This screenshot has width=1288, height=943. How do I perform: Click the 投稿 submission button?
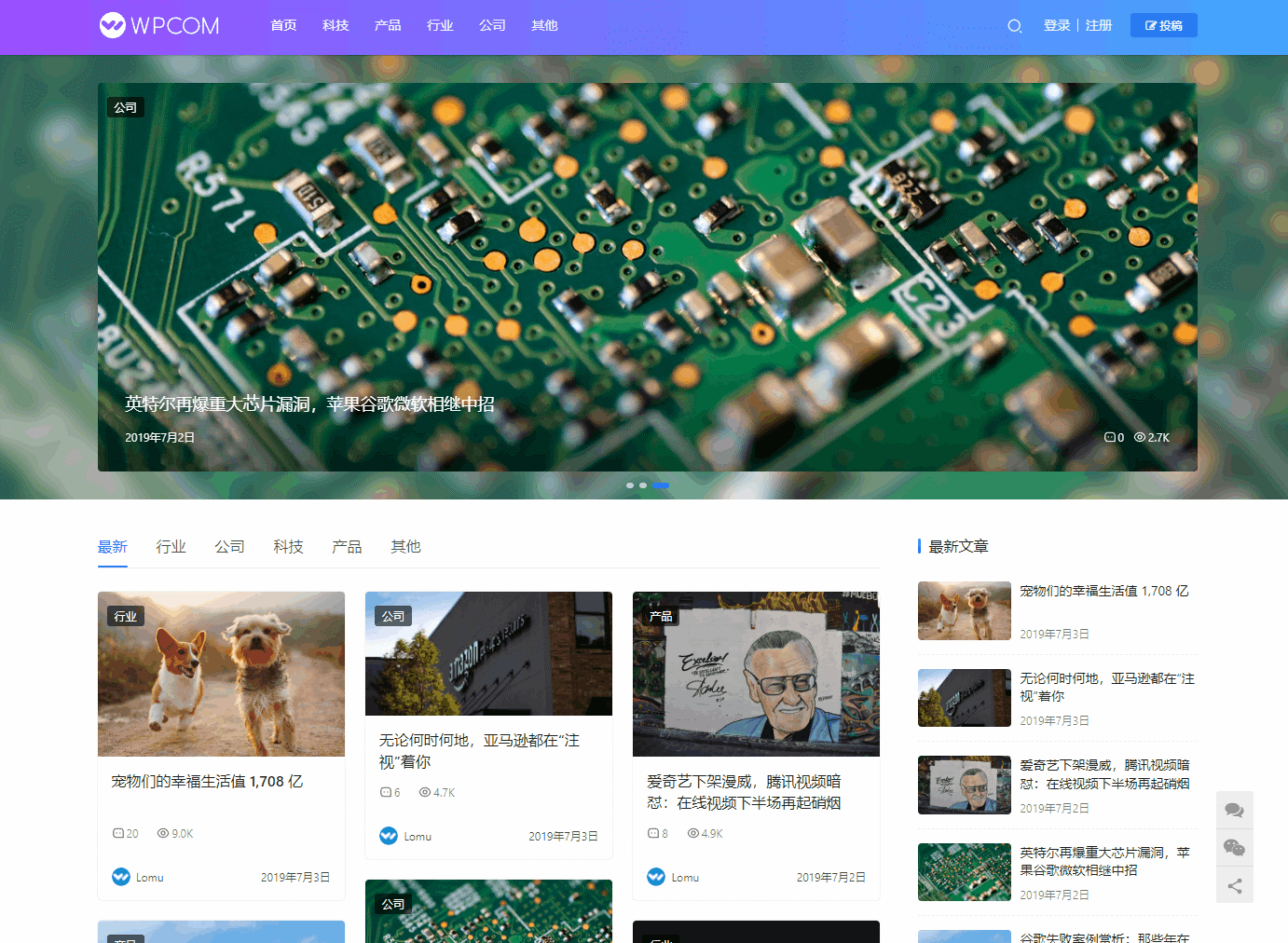tap(1163, 25)
